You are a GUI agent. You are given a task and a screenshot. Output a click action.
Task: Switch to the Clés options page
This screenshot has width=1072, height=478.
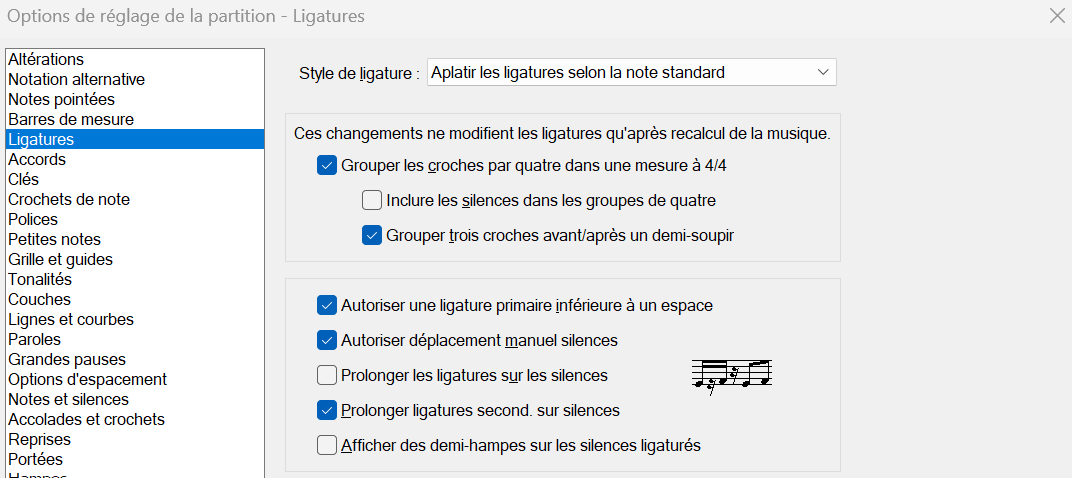24,180
